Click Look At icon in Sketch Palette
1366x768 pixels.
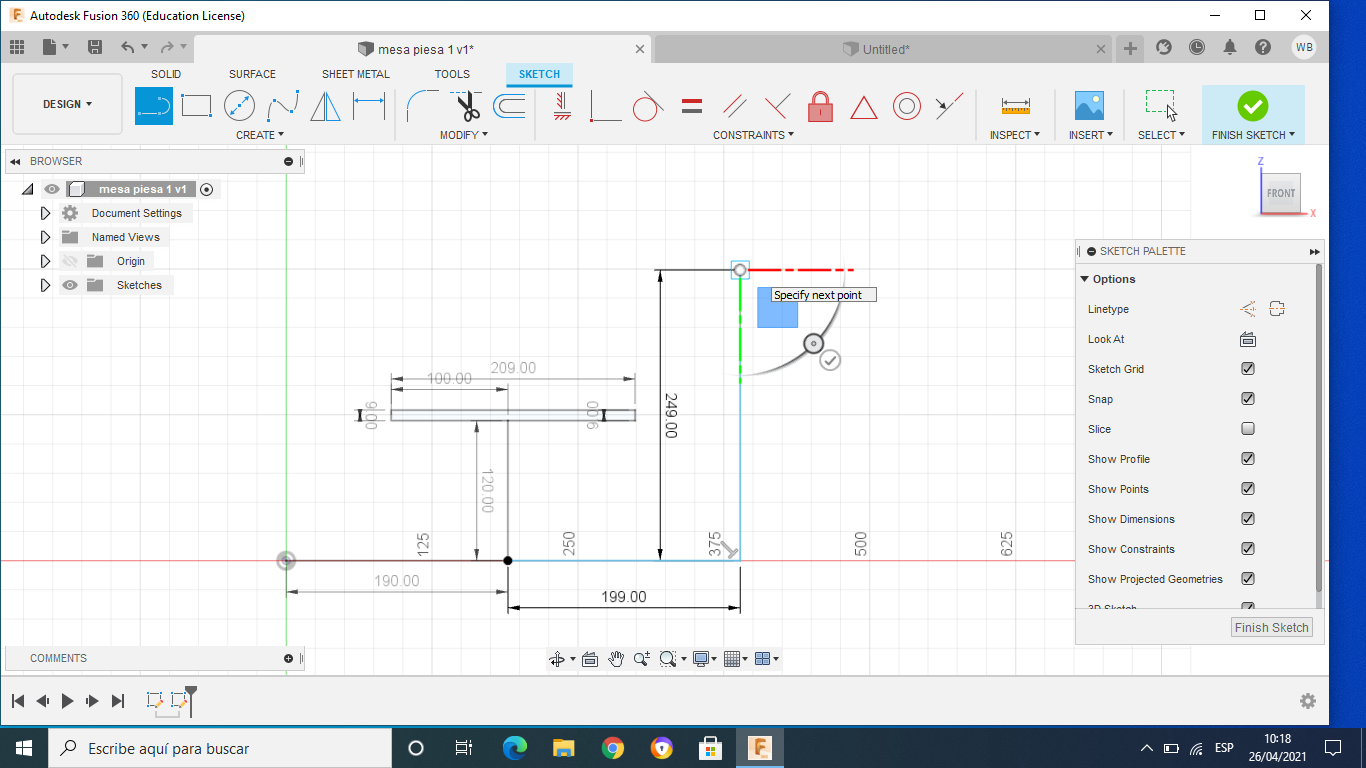(1247, 339)
